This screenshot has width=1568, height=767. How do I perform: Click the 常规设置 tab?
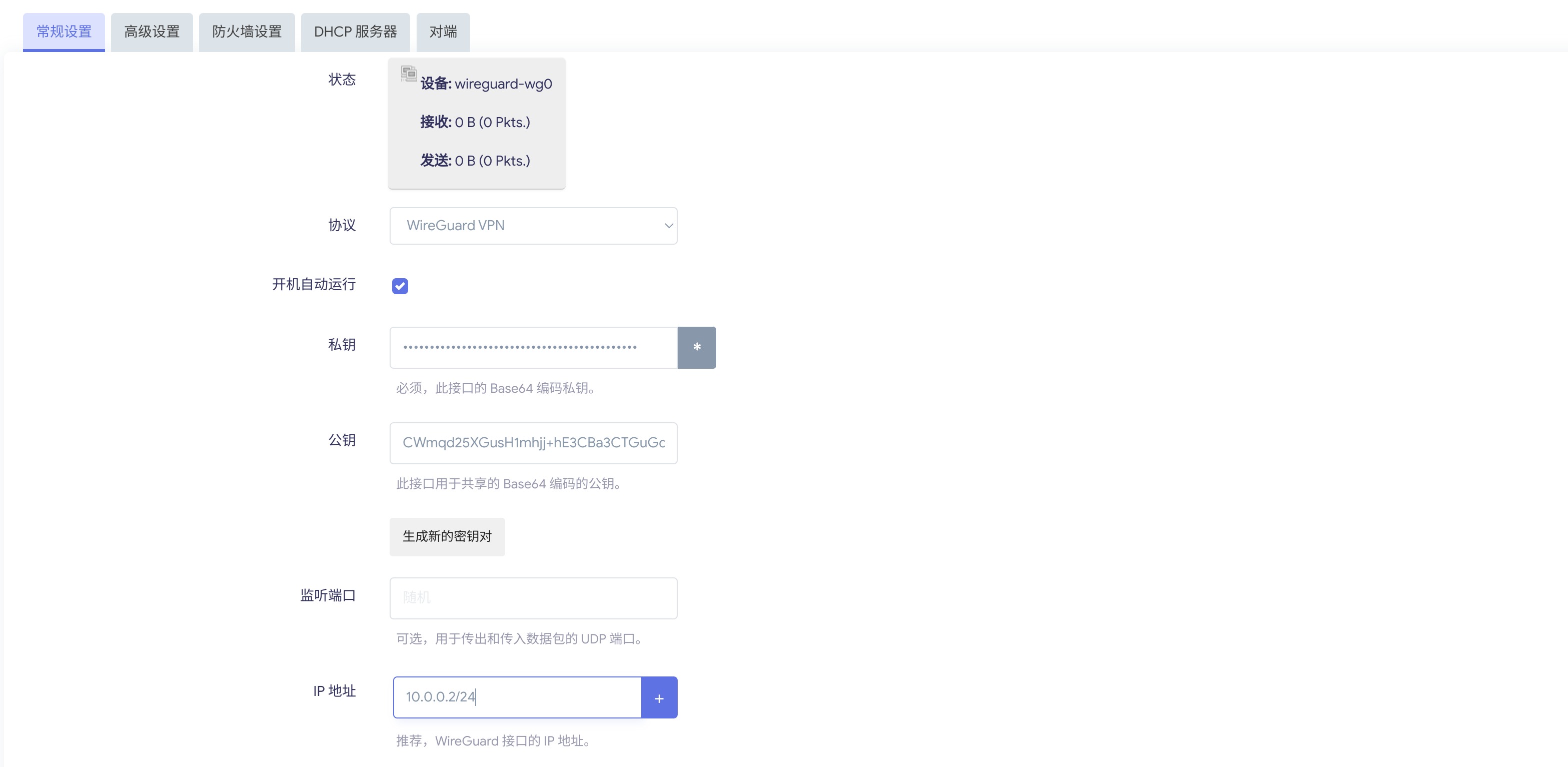[64, 32]
